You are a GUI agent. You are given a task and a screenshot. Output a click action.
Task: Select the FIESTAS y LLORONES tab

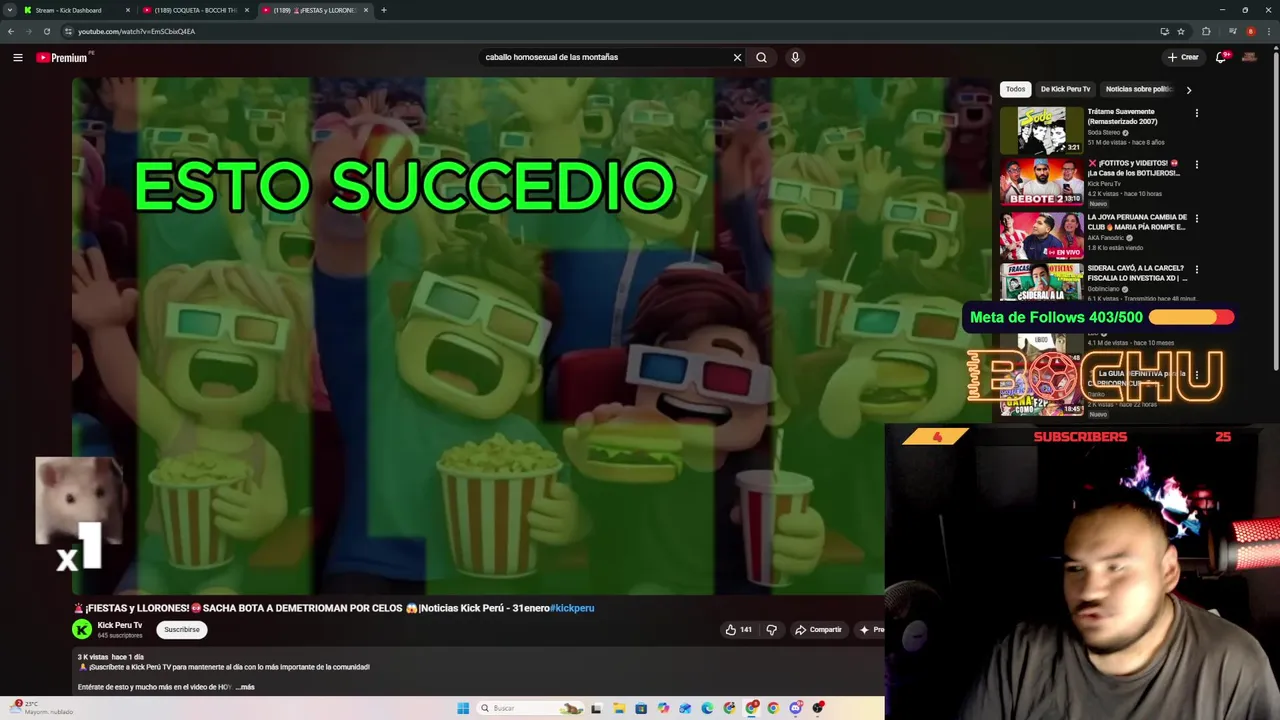pos(314,10)
